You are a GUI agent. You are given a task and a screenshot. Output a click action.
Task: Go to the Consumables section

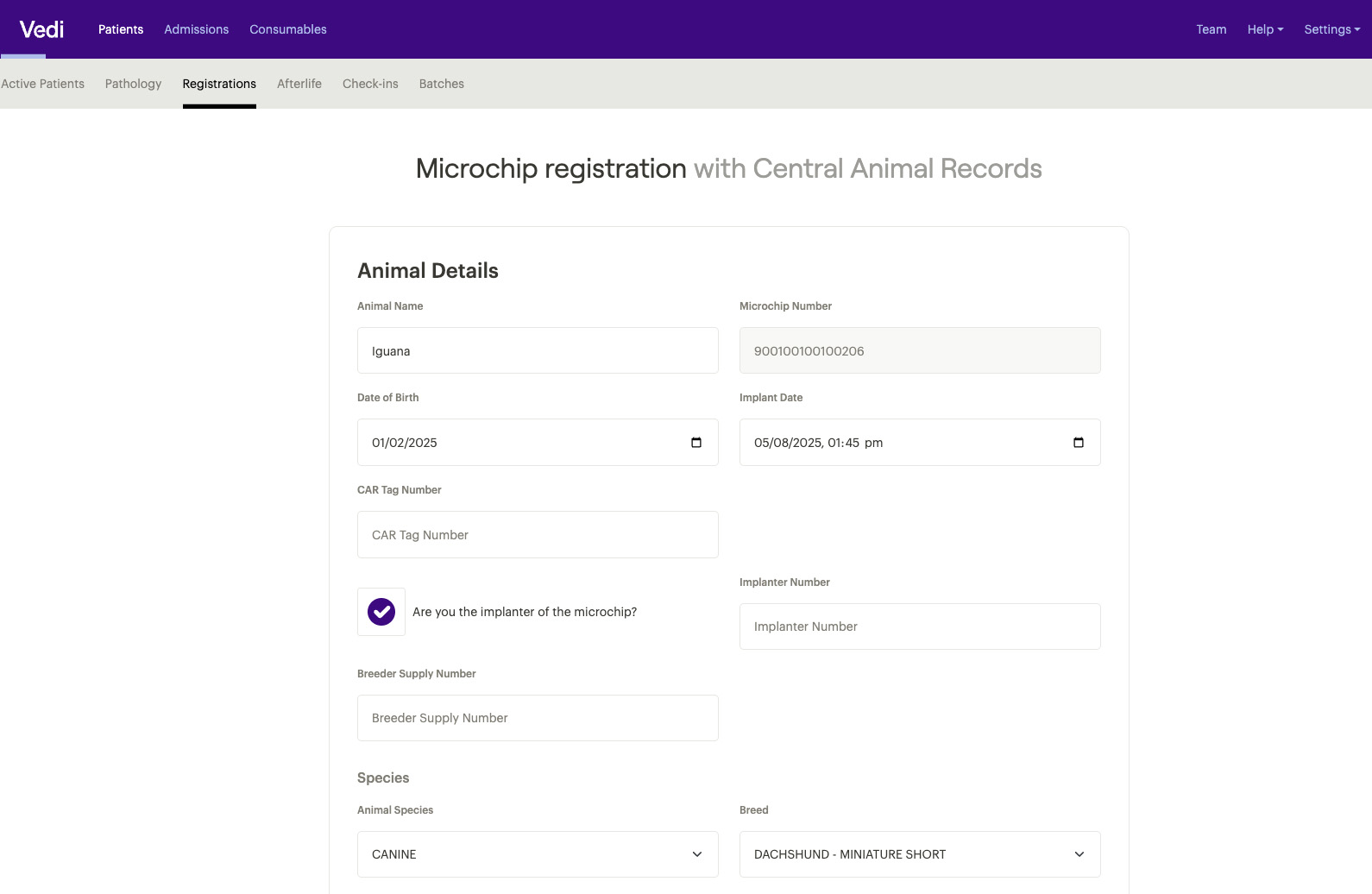(x=288, y=29)
